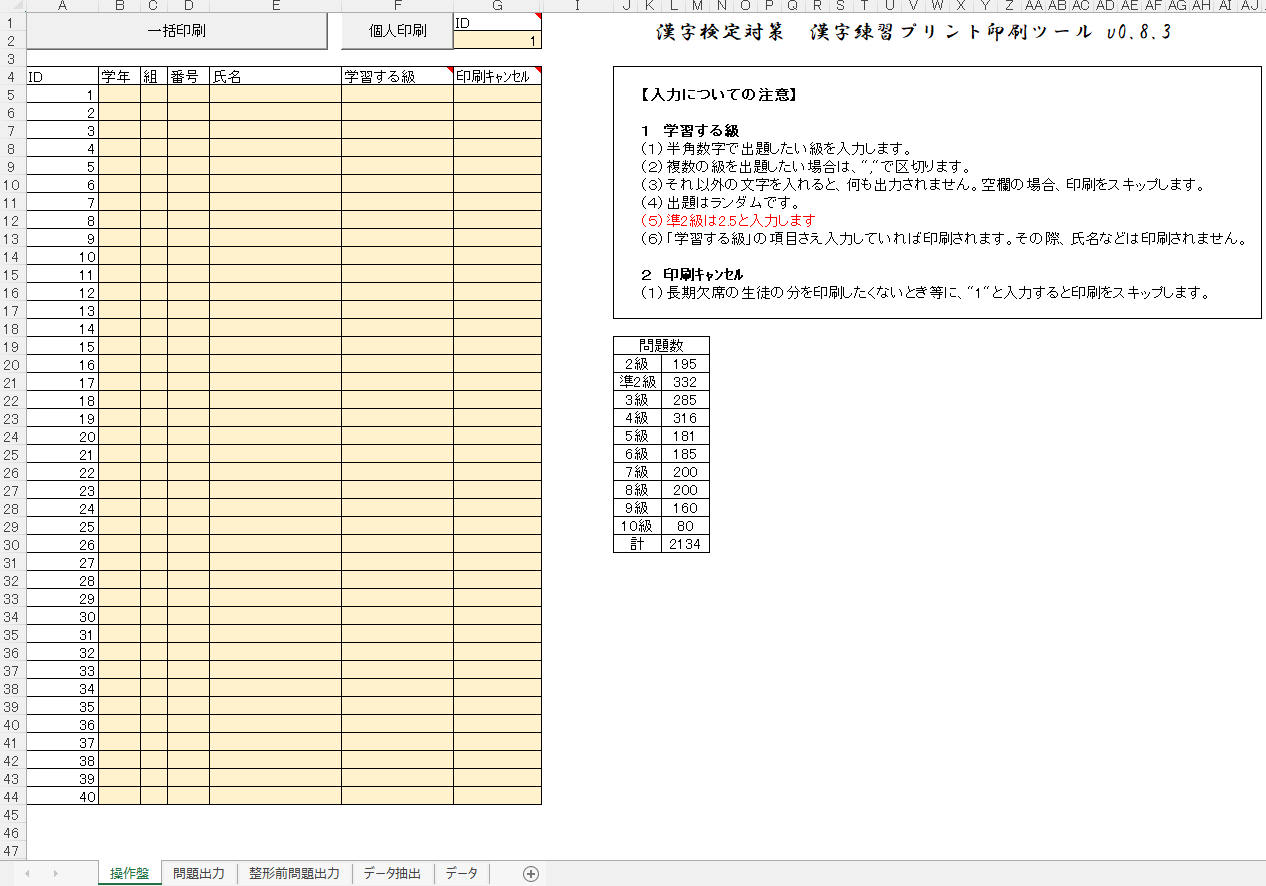Image resolution: width=1266 pixels, height=886 pixels.
Task: Select the 印刷キャンセル cell for ID 3
Action: coord(497,131)
